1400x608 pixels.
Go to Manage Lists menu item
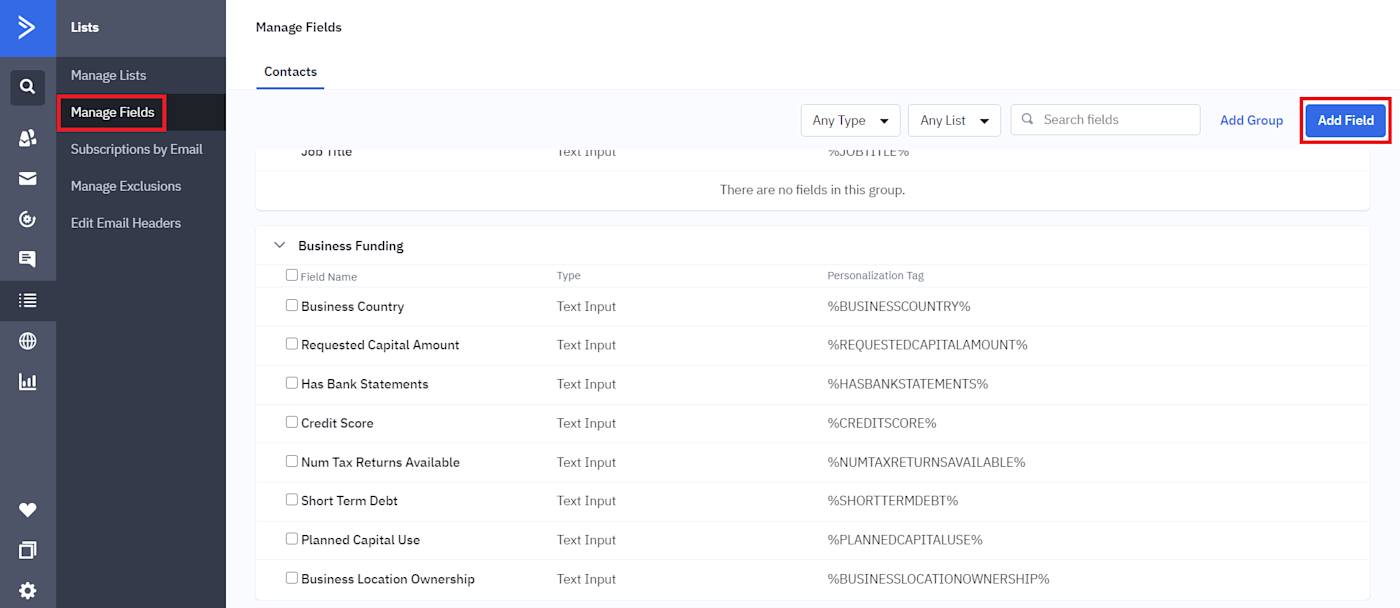coord(108,75)
